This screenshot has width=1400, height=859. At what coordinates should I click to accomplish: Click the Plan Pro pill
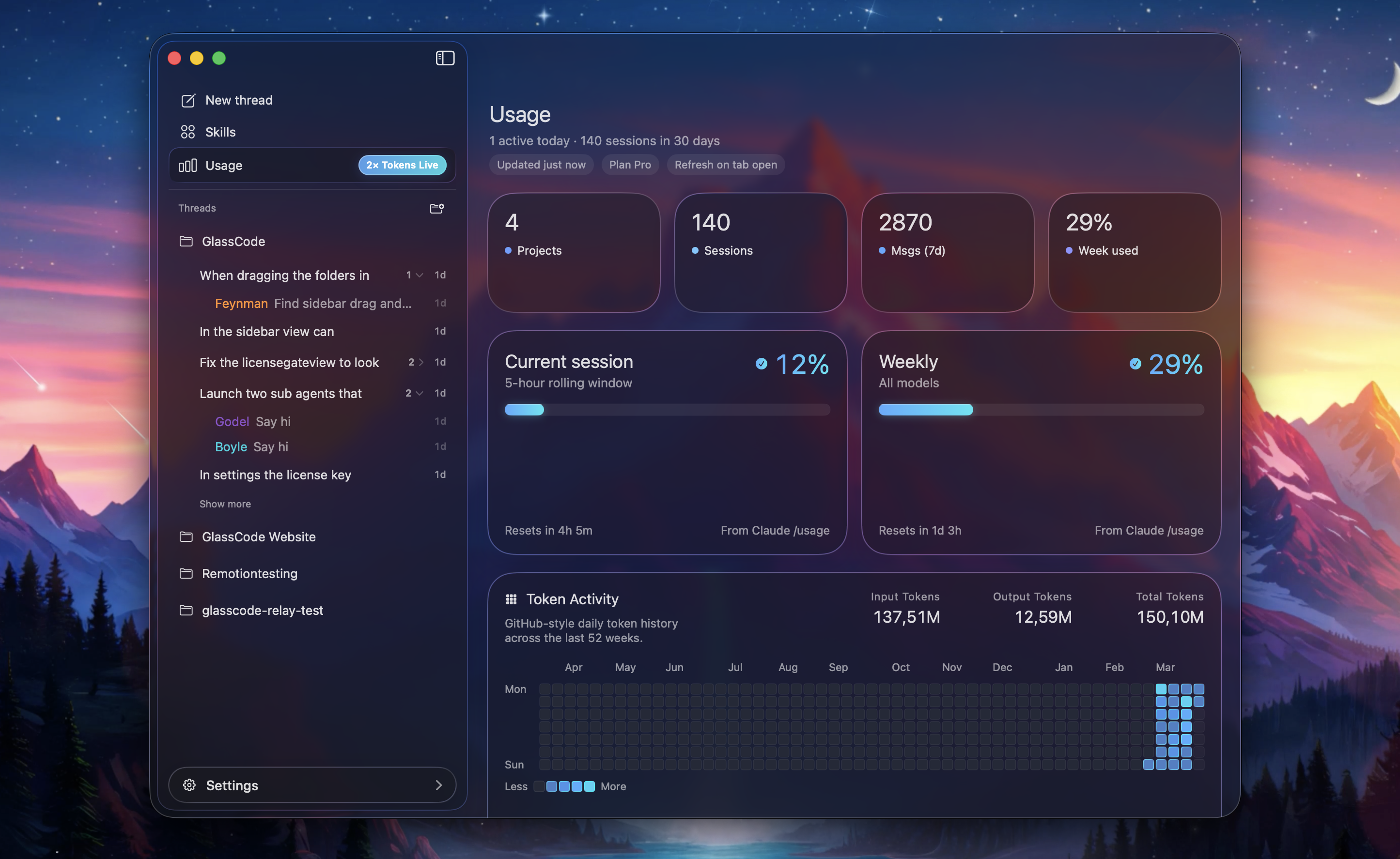[x=630, y=165]
